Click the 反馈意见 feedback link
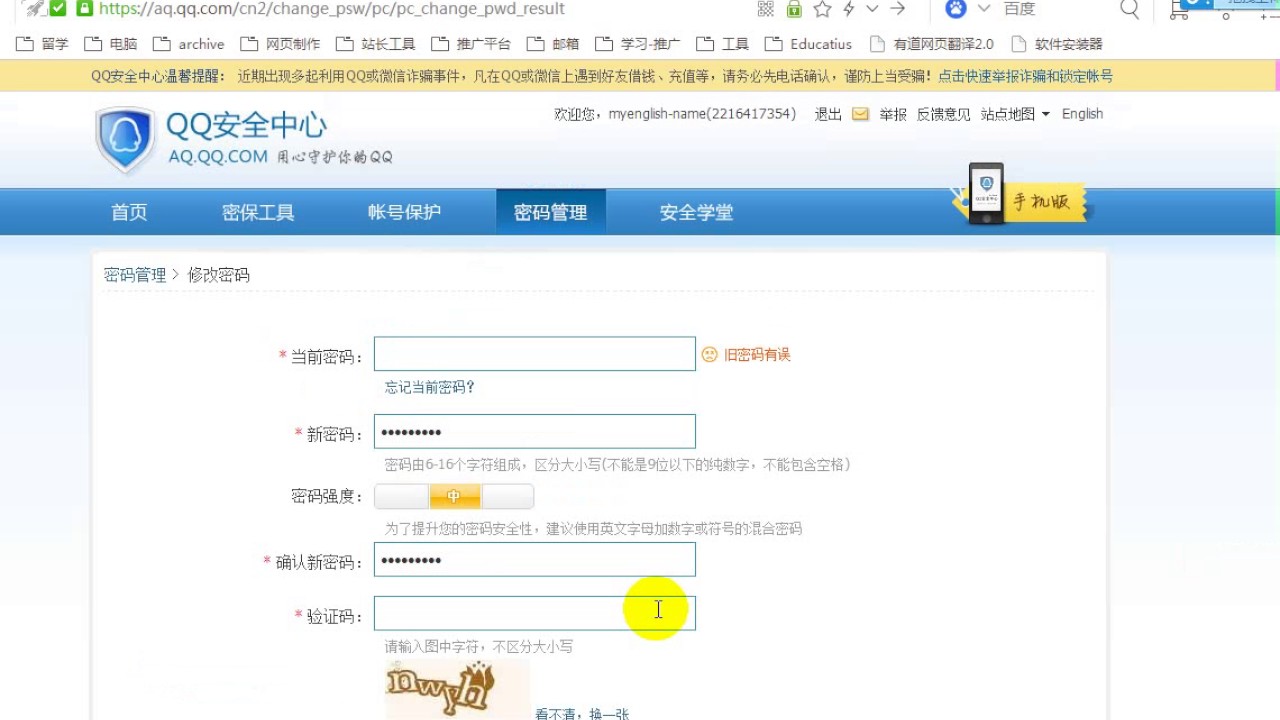The height and width of the screenshot is (720, 1280). pyautogui.click(x=943, y=114)
